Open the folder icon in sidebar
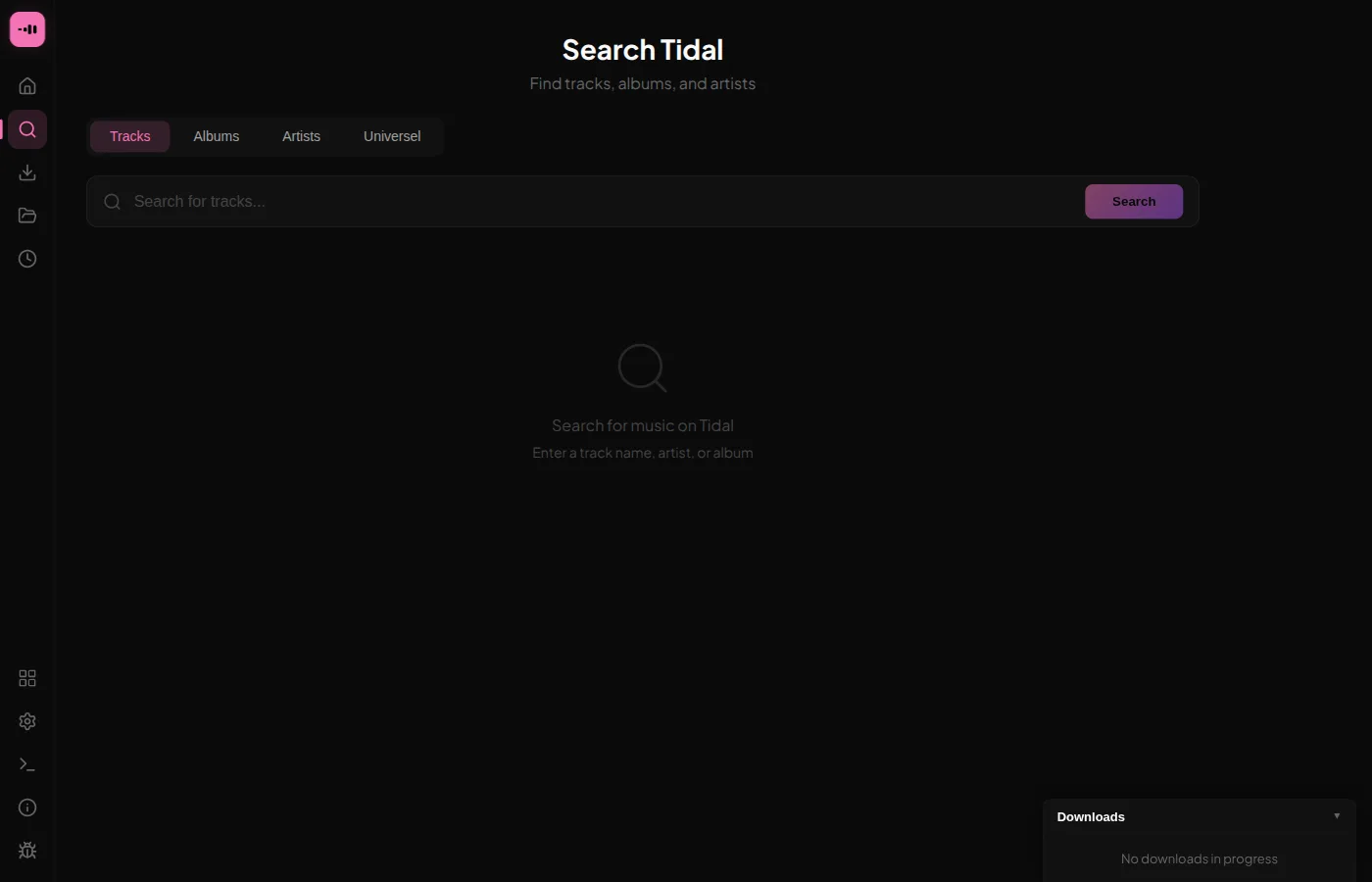Image resolution: width=1372 pixels, height=882 pixels. tap(27, 216)
